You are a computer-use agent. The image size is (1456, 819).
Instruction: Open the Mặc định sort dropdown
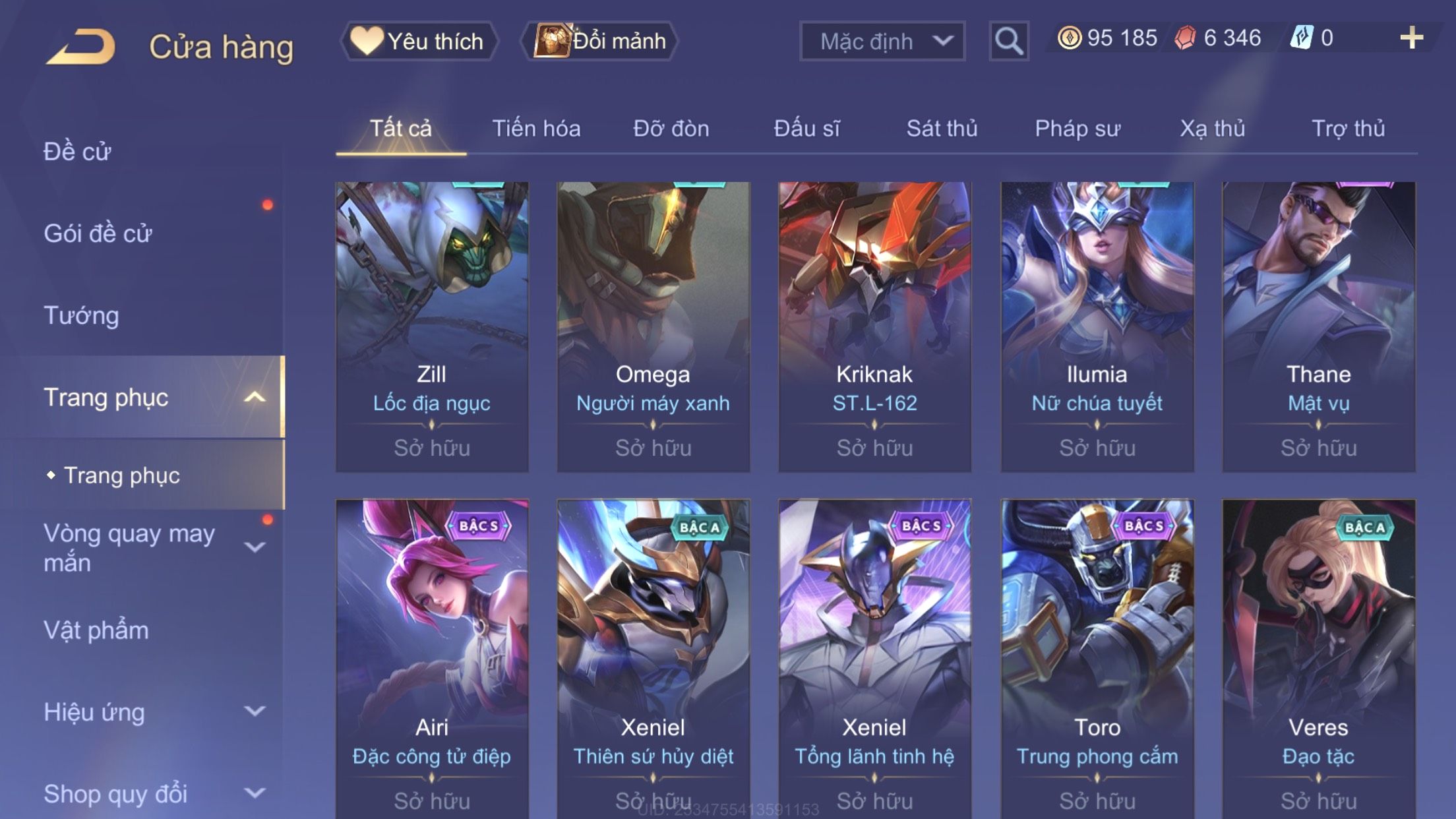882,41
